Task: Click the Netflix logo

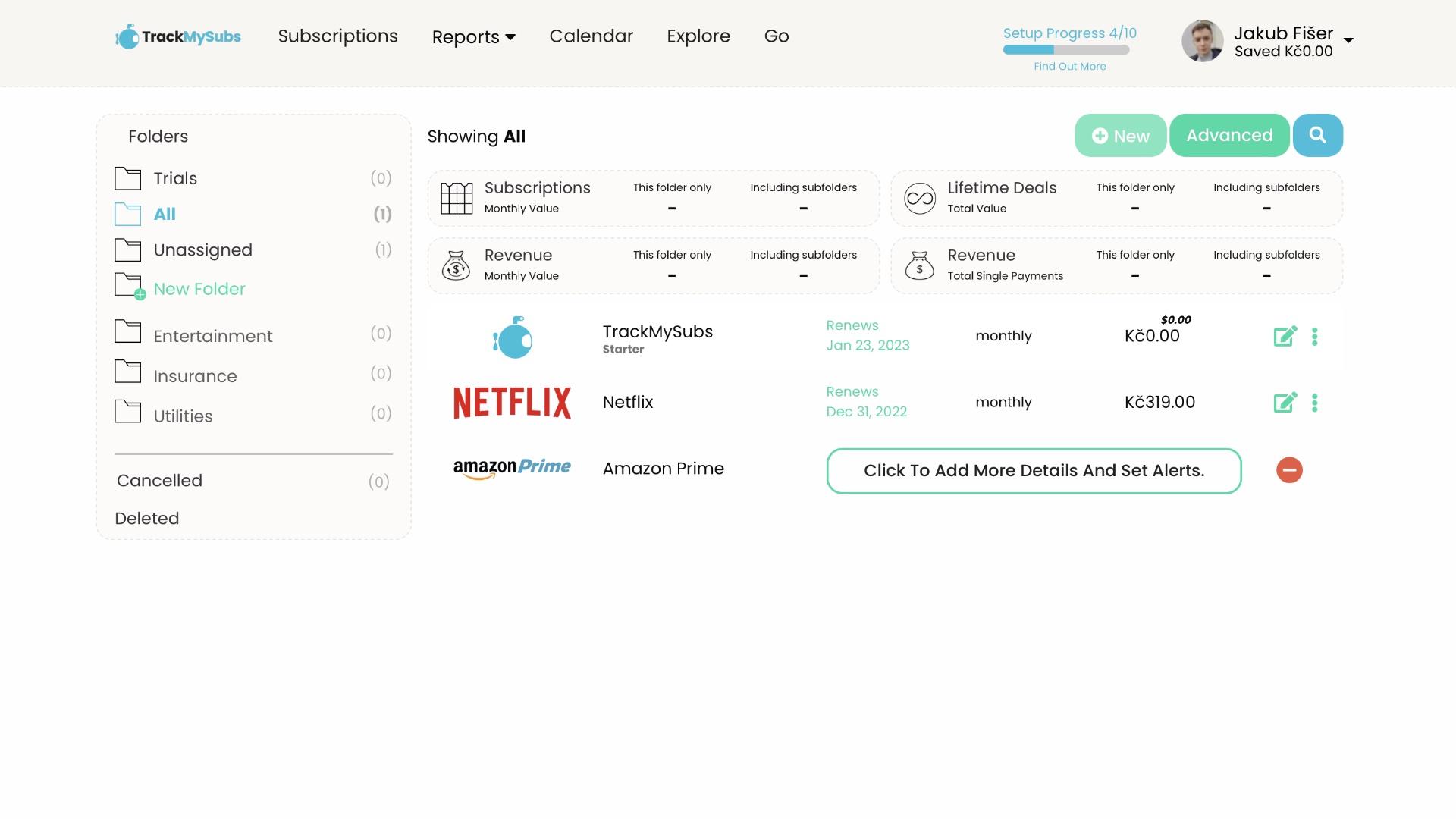Action: pyautogui.click(x=512, y=403)
